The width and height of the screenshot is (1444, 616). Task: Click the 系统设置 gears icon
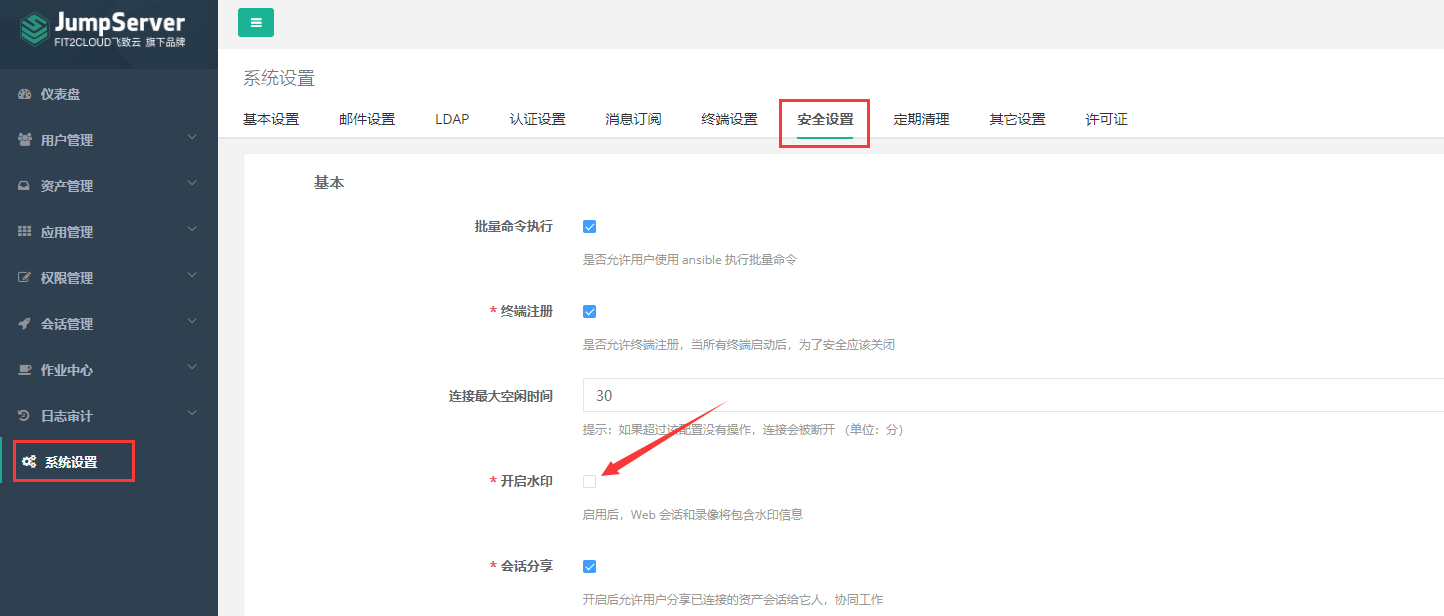tap(29, 460)
